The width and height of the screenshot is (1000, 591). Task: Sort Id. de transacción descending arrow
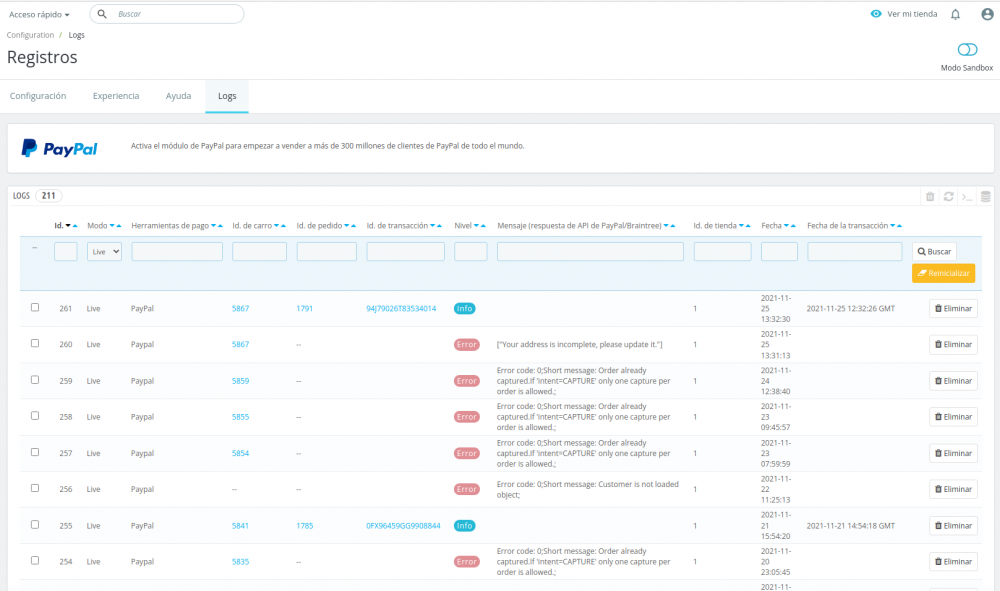(432, 226)
